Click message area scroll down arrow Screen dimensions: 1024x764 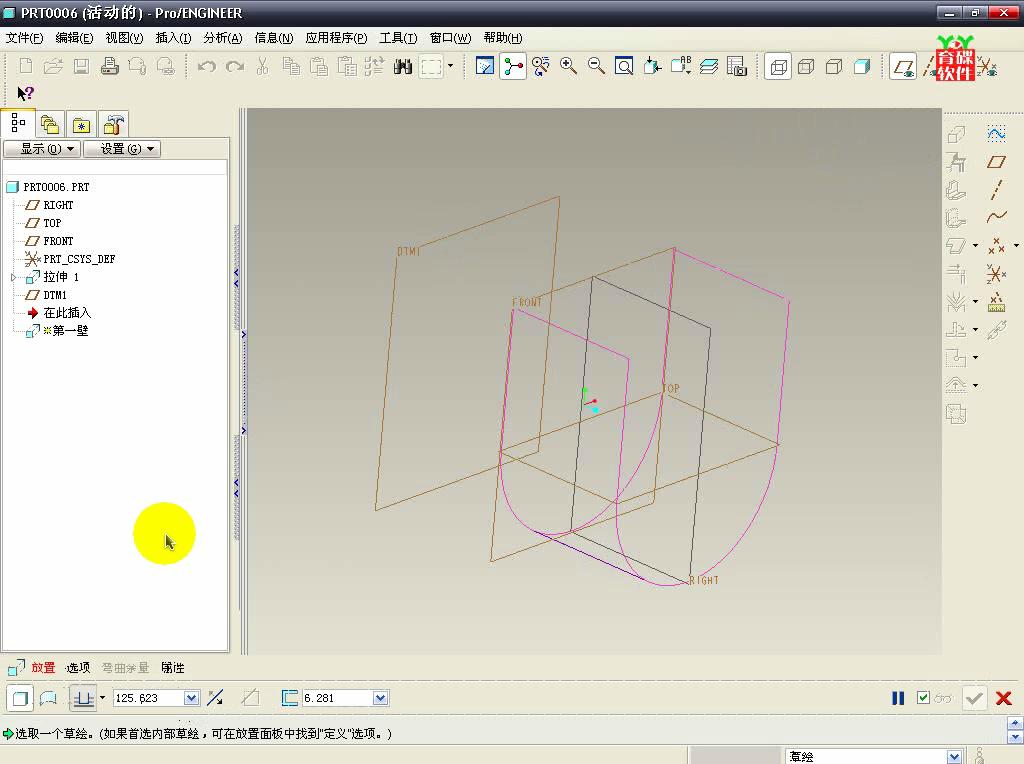[x=1015, y=737]
